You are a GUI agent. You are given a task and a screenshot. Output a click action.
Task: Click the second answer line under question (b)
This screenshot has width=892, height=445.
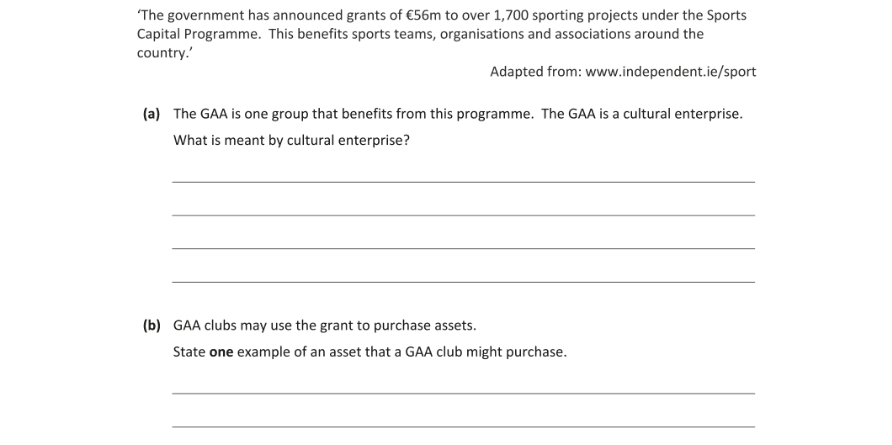pyautogui.click(x=464, y=426)
